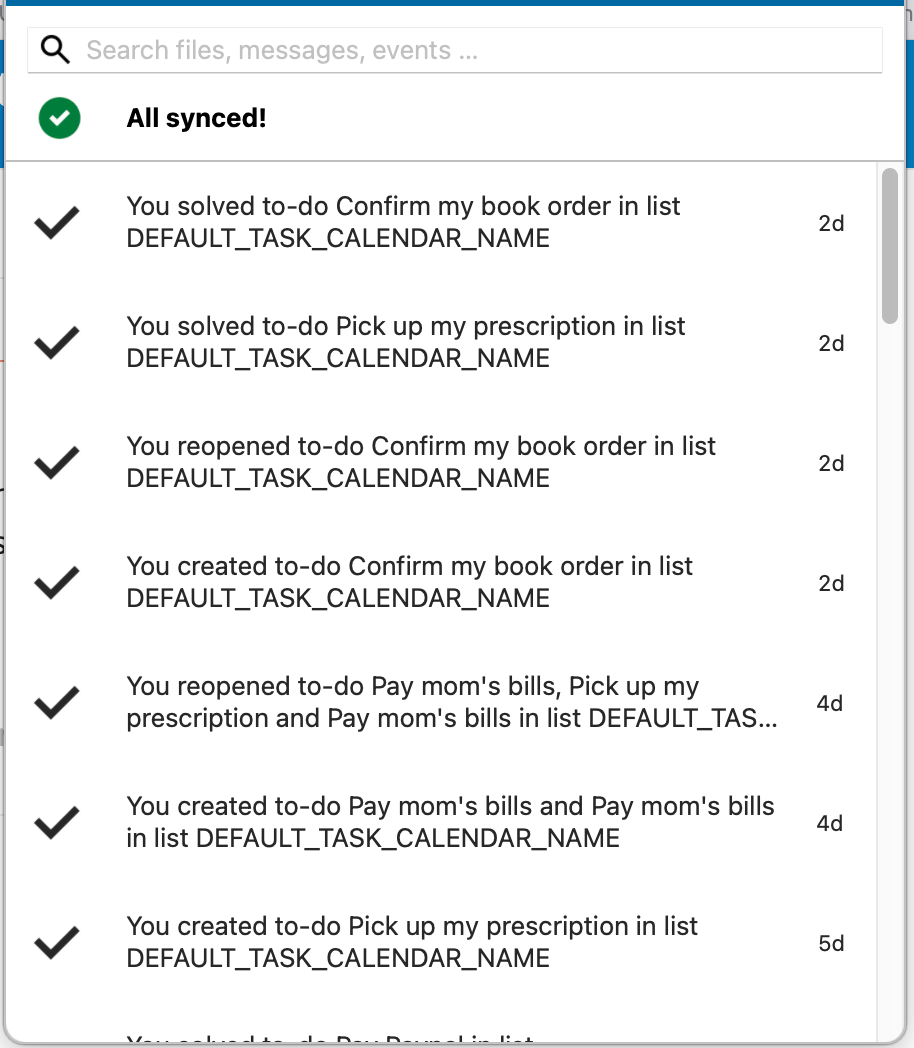The width and height of the screenshot is (914, 1048).
Task: Click checkmark icon beside reopened Pay mom's bills
Action: point(57,703)
